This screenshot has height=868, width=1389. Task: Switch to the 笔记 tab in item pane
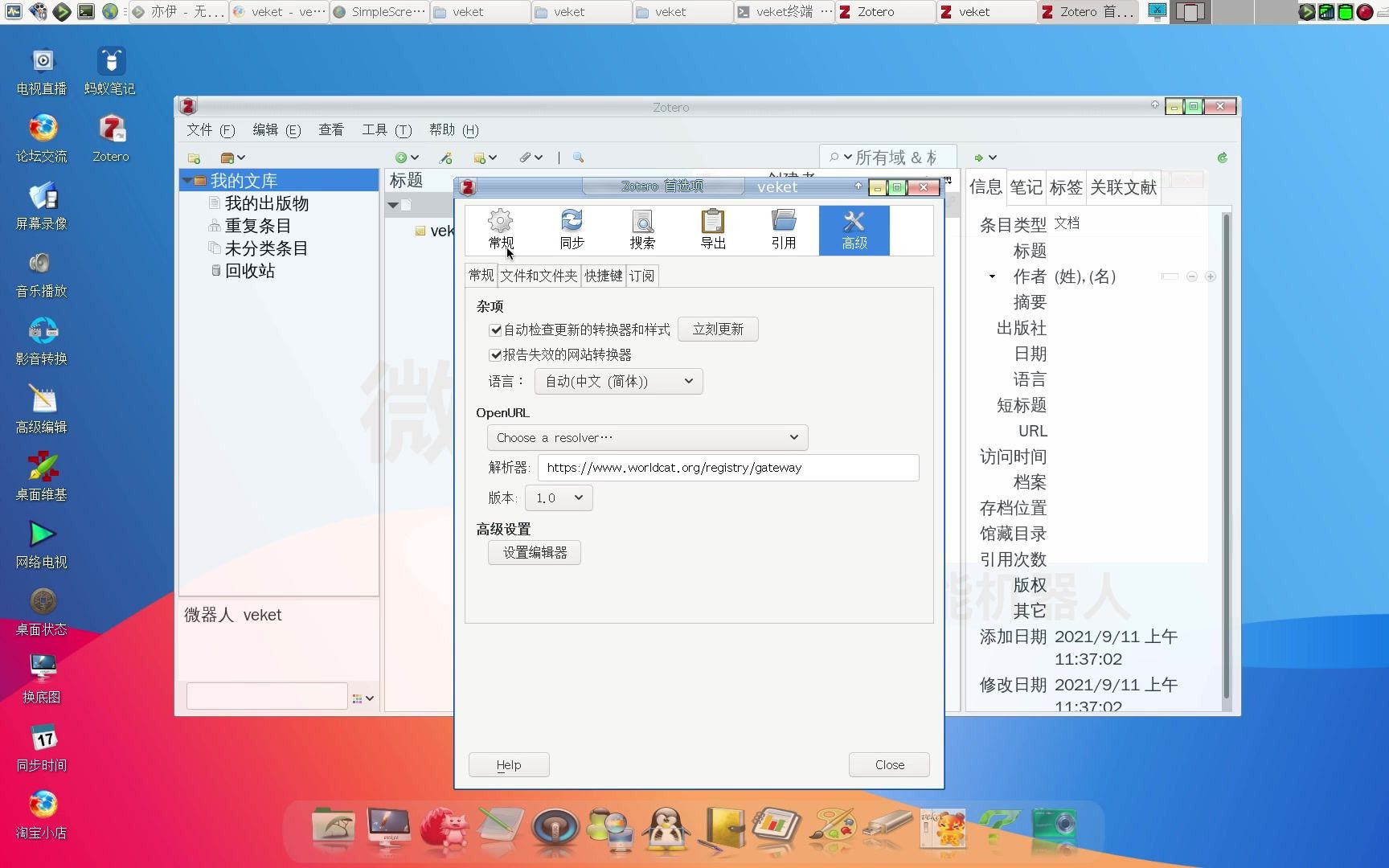[1026, 187]
